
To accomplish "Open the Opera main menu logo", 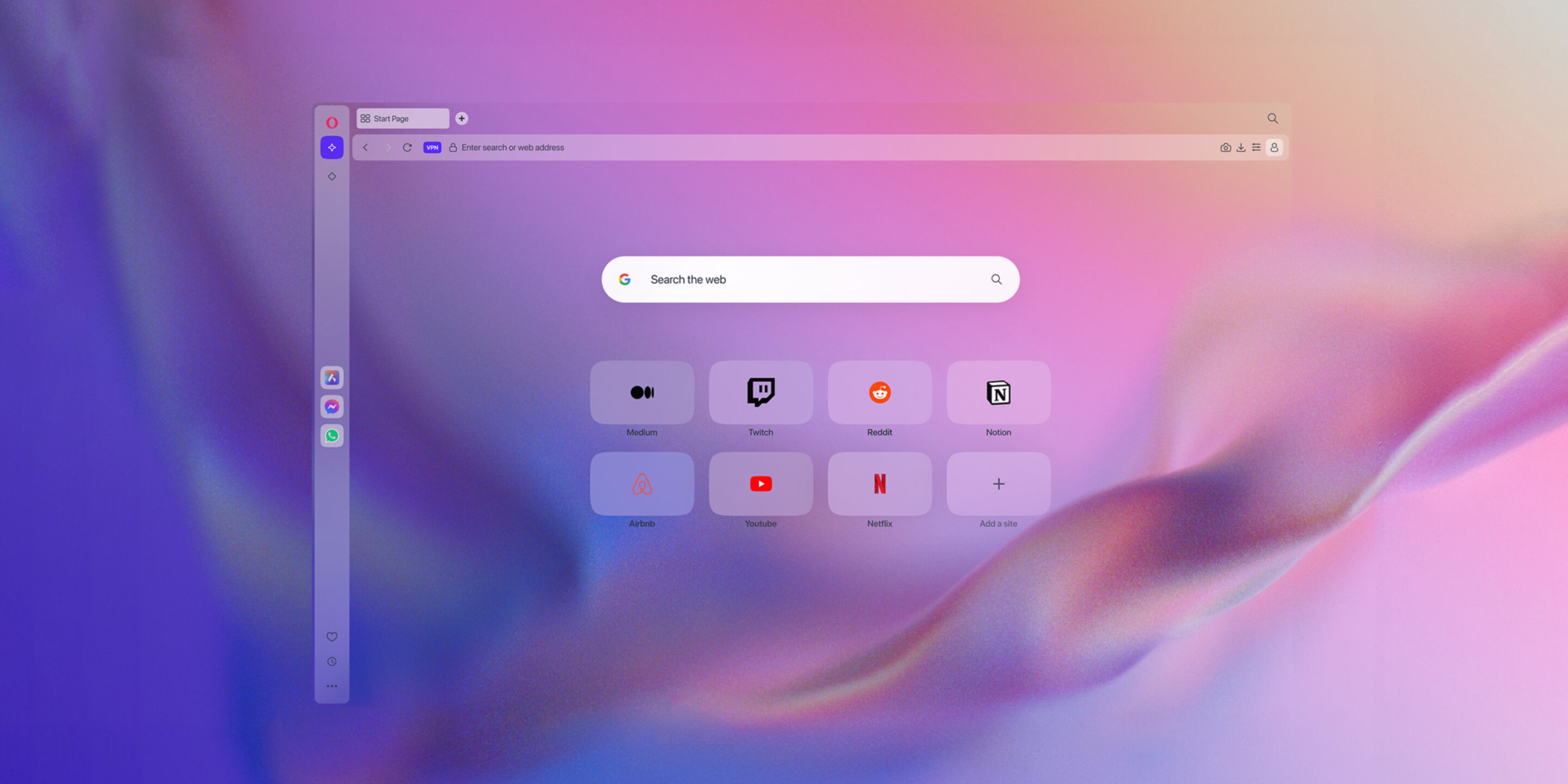I will pos(331,123).
